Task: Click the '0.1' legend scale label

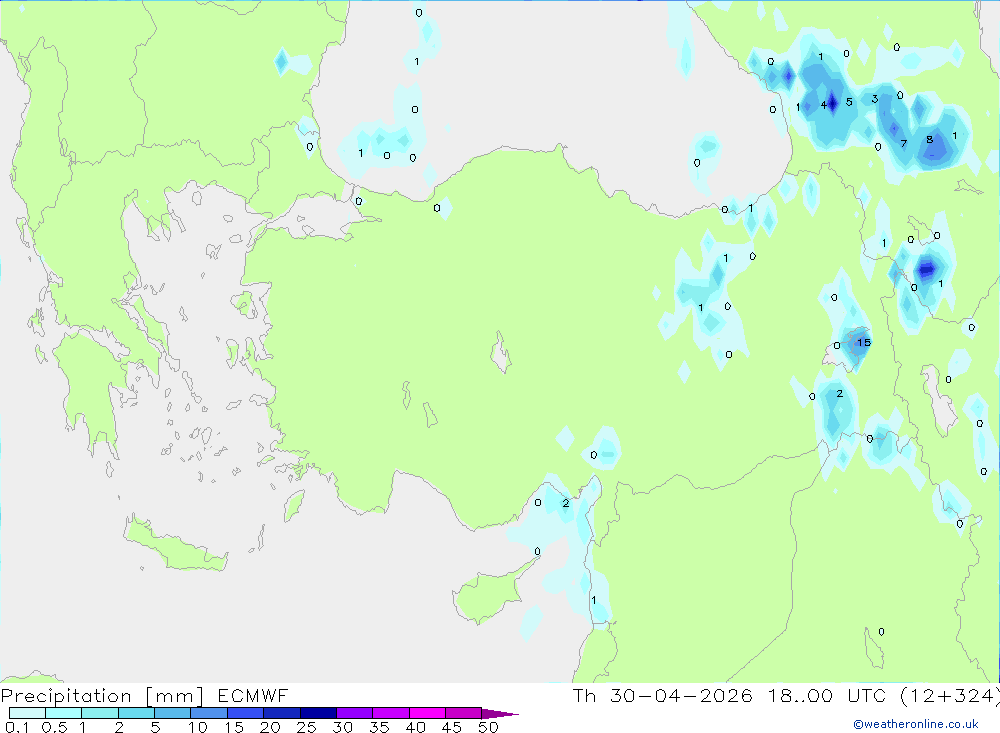Action: point(17,727)
